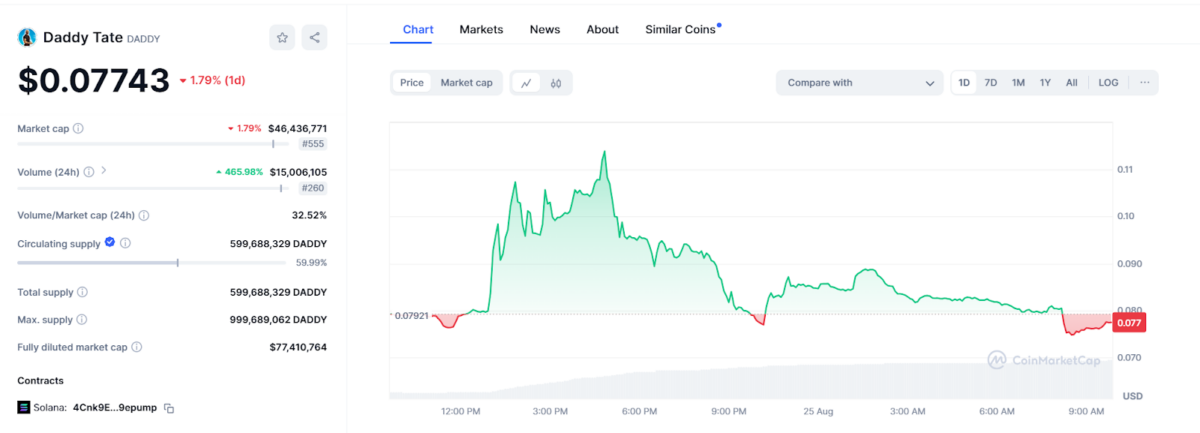Open Max. supply info icon

[81, 320]
